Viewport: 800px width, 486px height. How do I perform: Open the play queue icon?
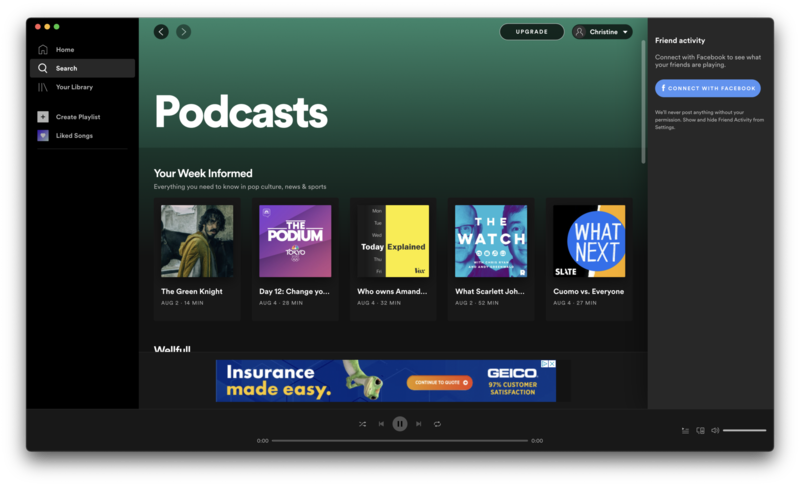[685, 431]
